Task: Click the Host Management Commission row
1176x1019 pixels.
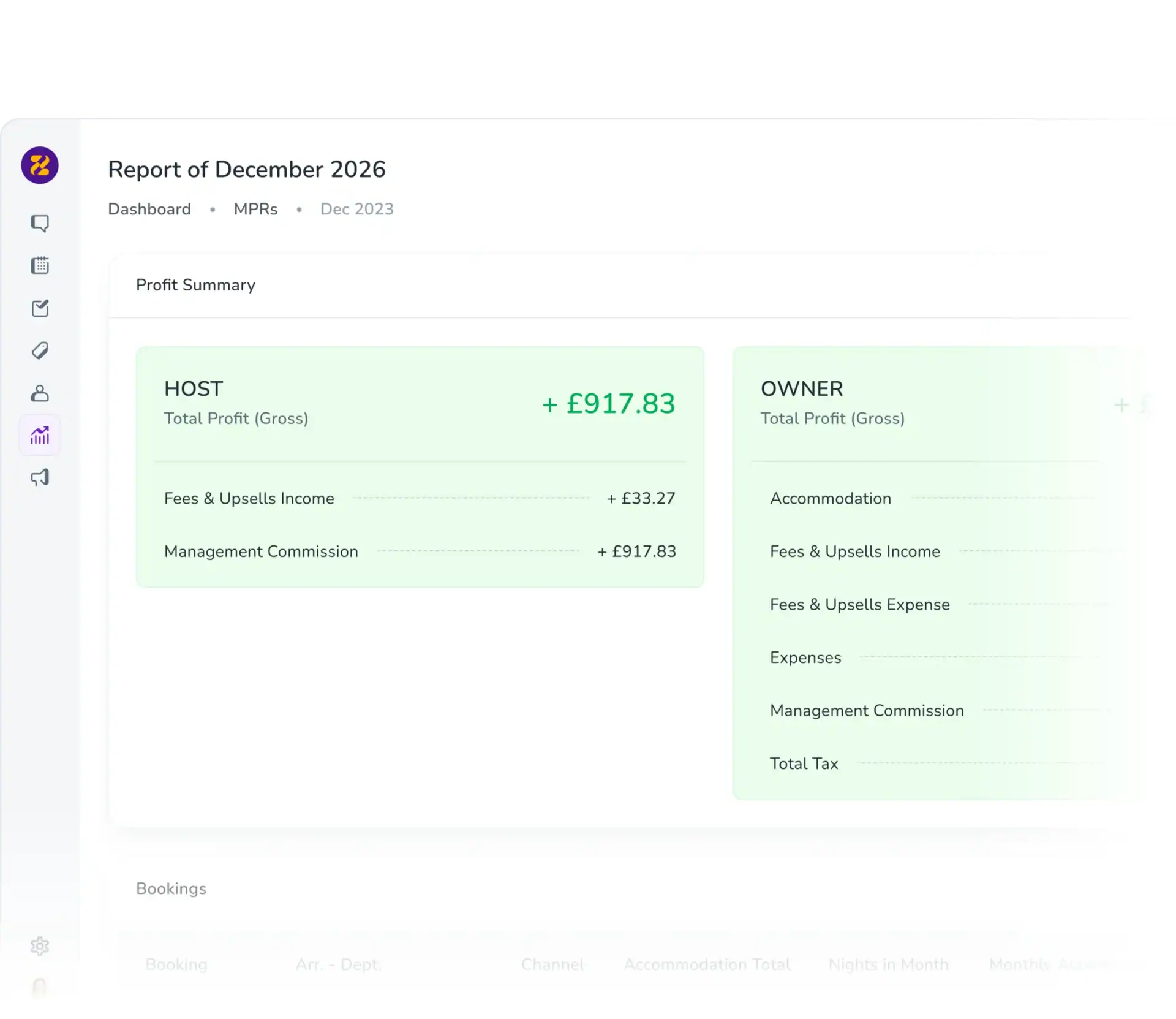Action: [x=420, y=551]
